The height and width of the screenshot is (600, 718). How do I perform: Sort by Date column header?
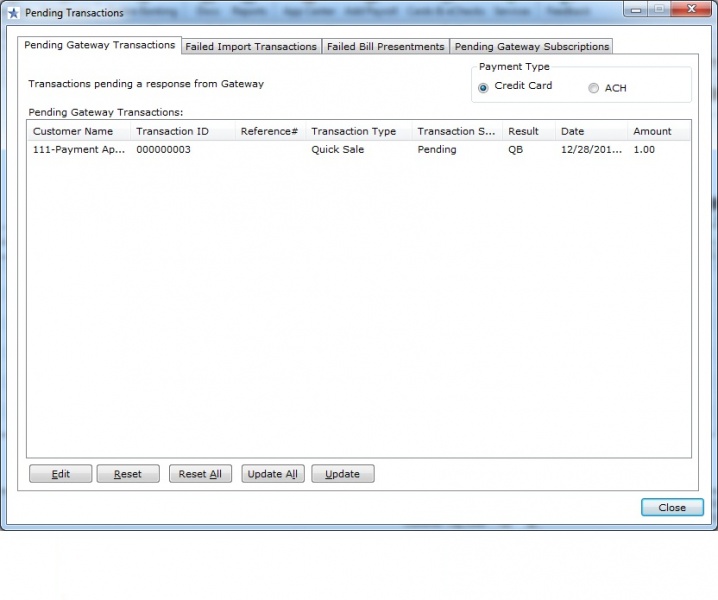point(591,131)
